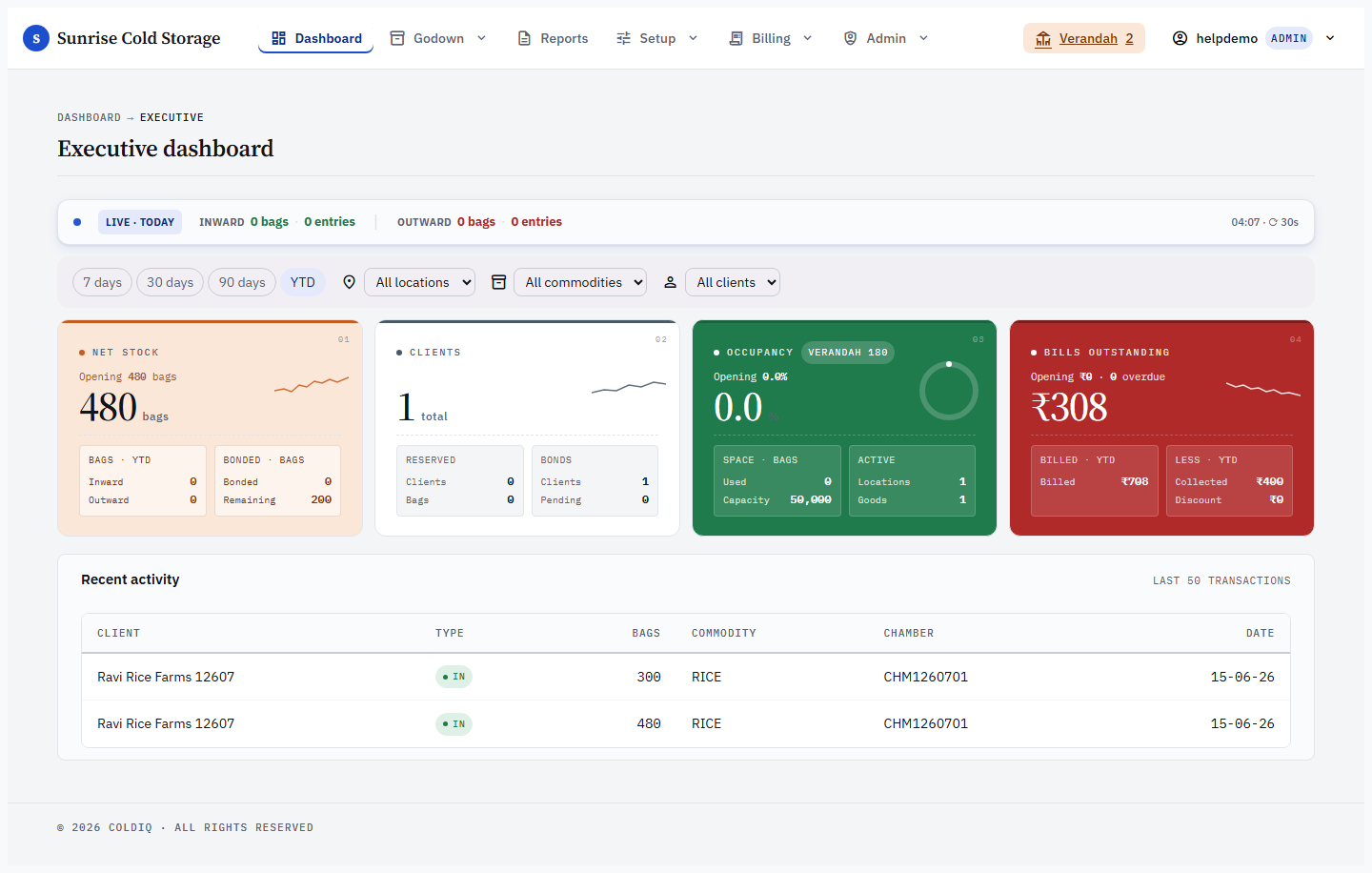The height and width of the screenshot is (873, 1372).
Task: Click the blue live status dot
Action: 77,222
